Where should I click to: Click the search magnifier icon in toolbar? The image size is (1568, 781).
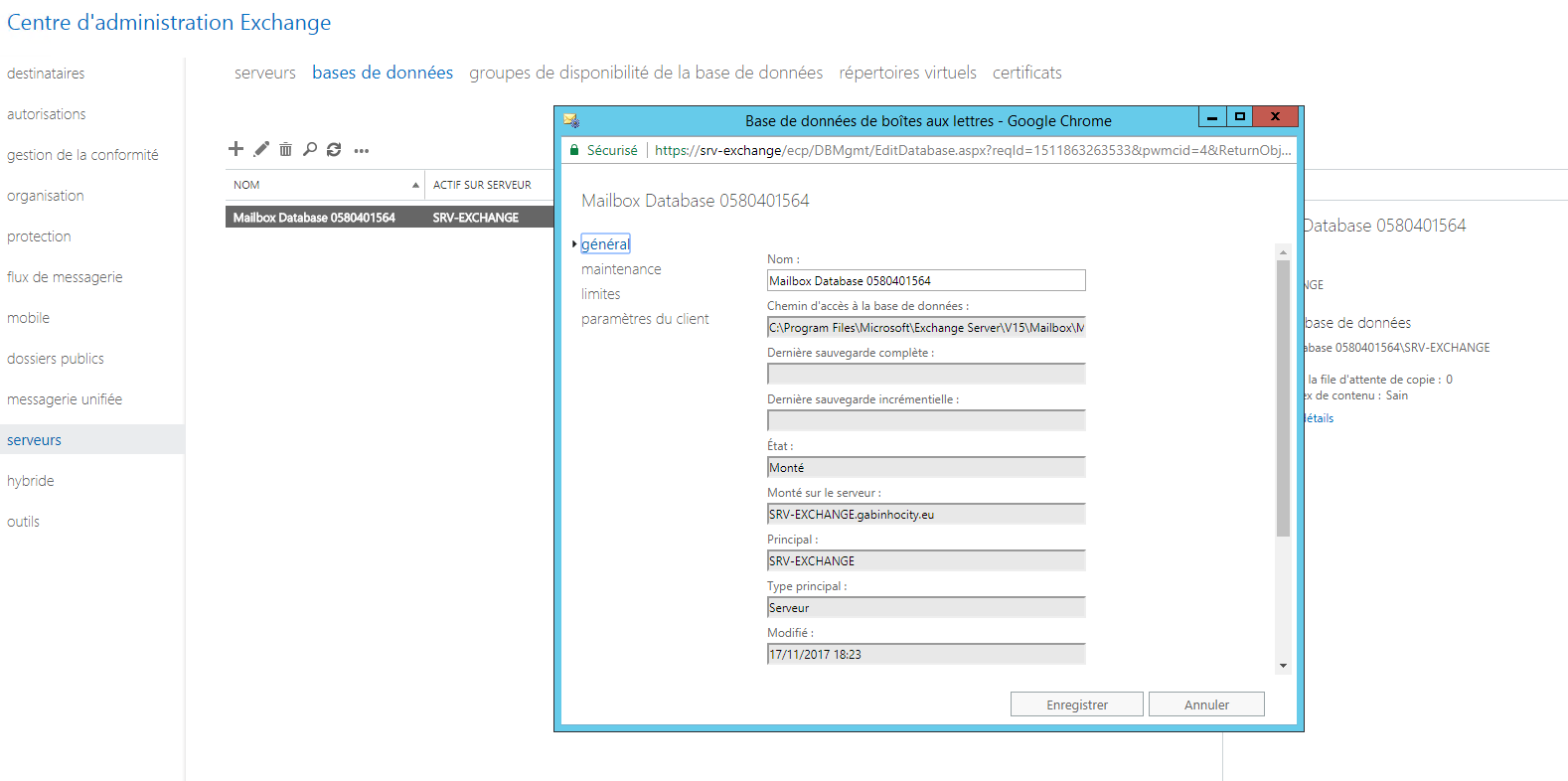[x=310, y=149]
